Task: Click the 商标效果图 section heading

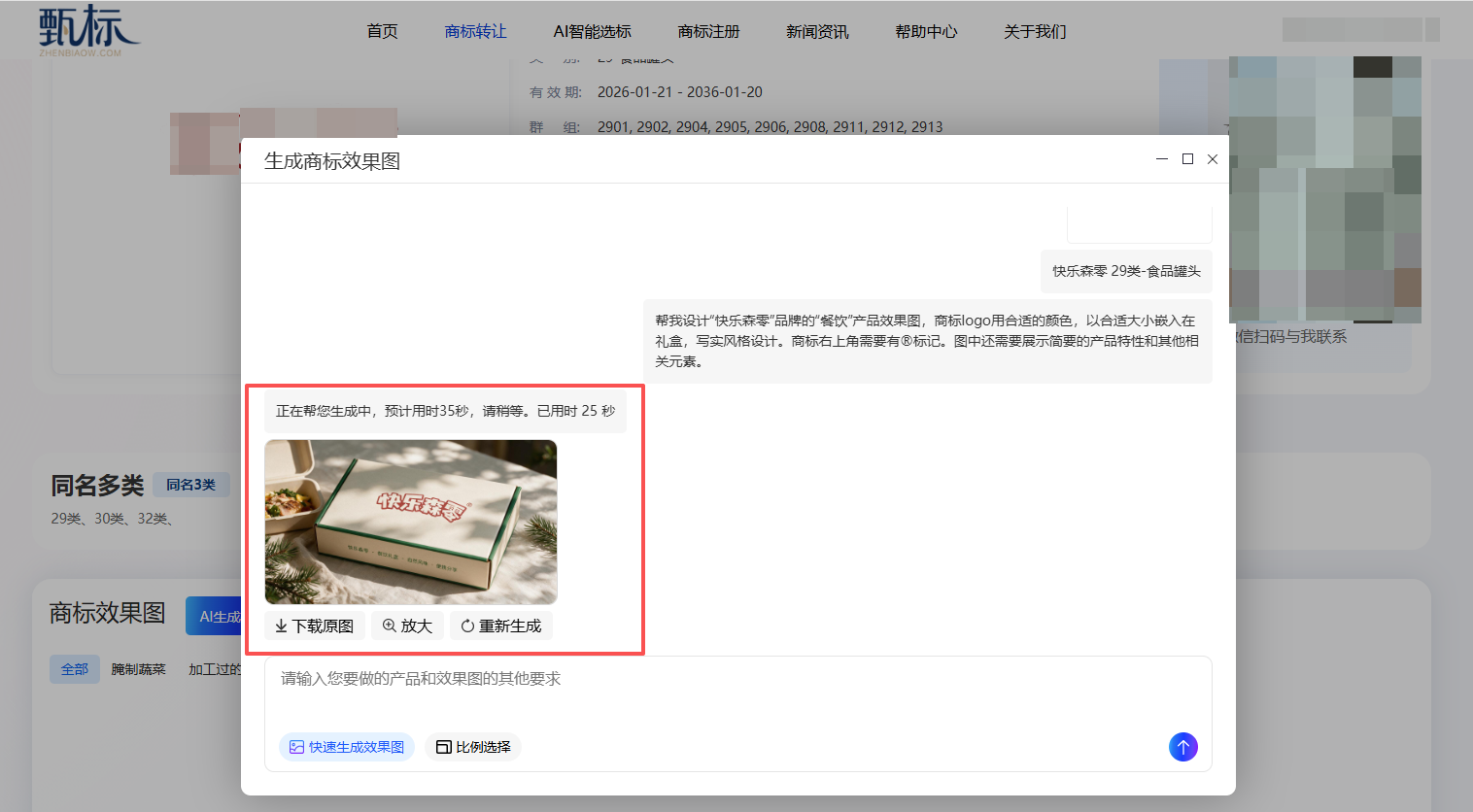Action: coord(107,614)
